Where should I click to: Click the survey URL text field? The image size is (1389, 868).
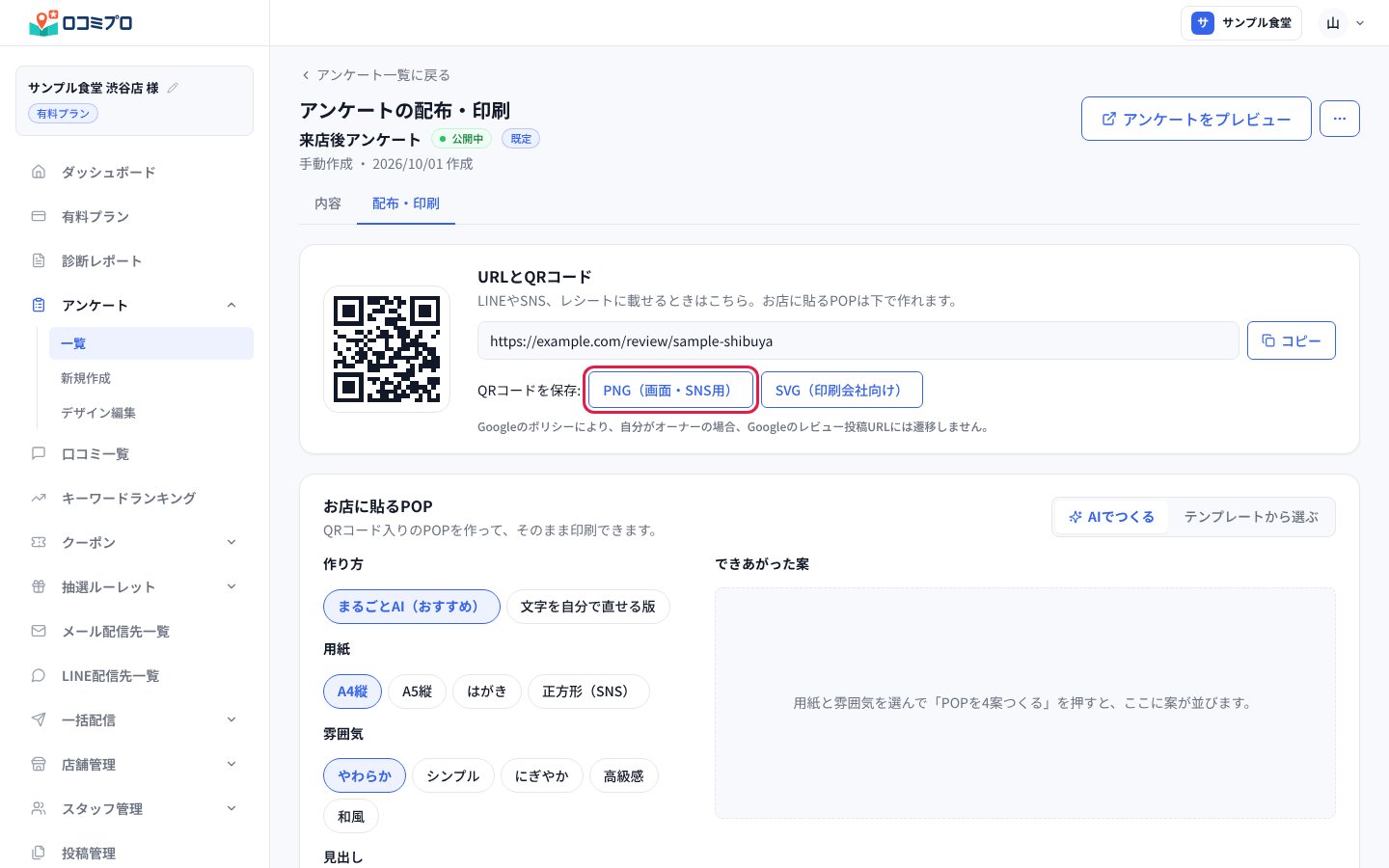pos(858,340)
